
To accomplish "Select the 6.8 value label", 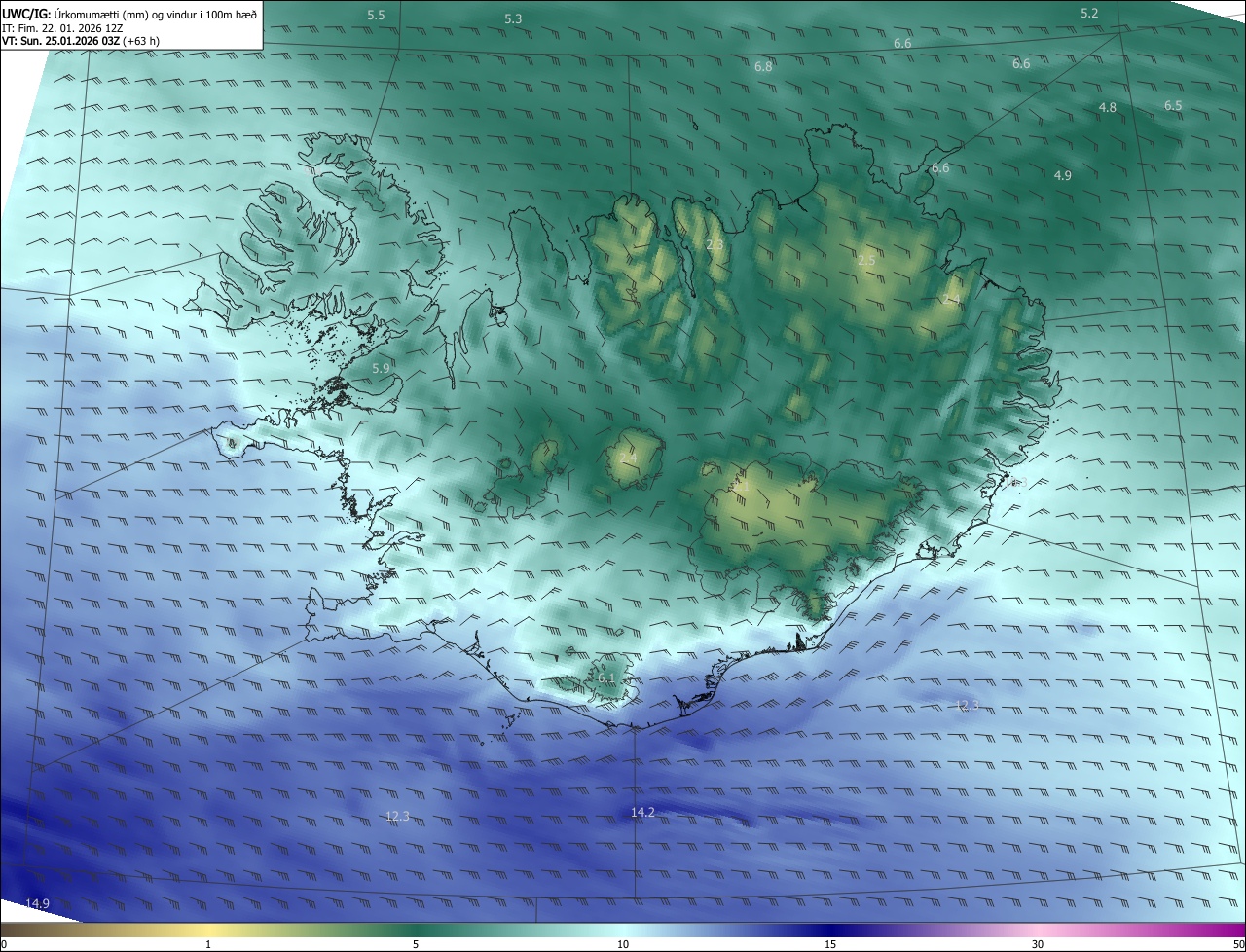I will (x=763, y=67).
